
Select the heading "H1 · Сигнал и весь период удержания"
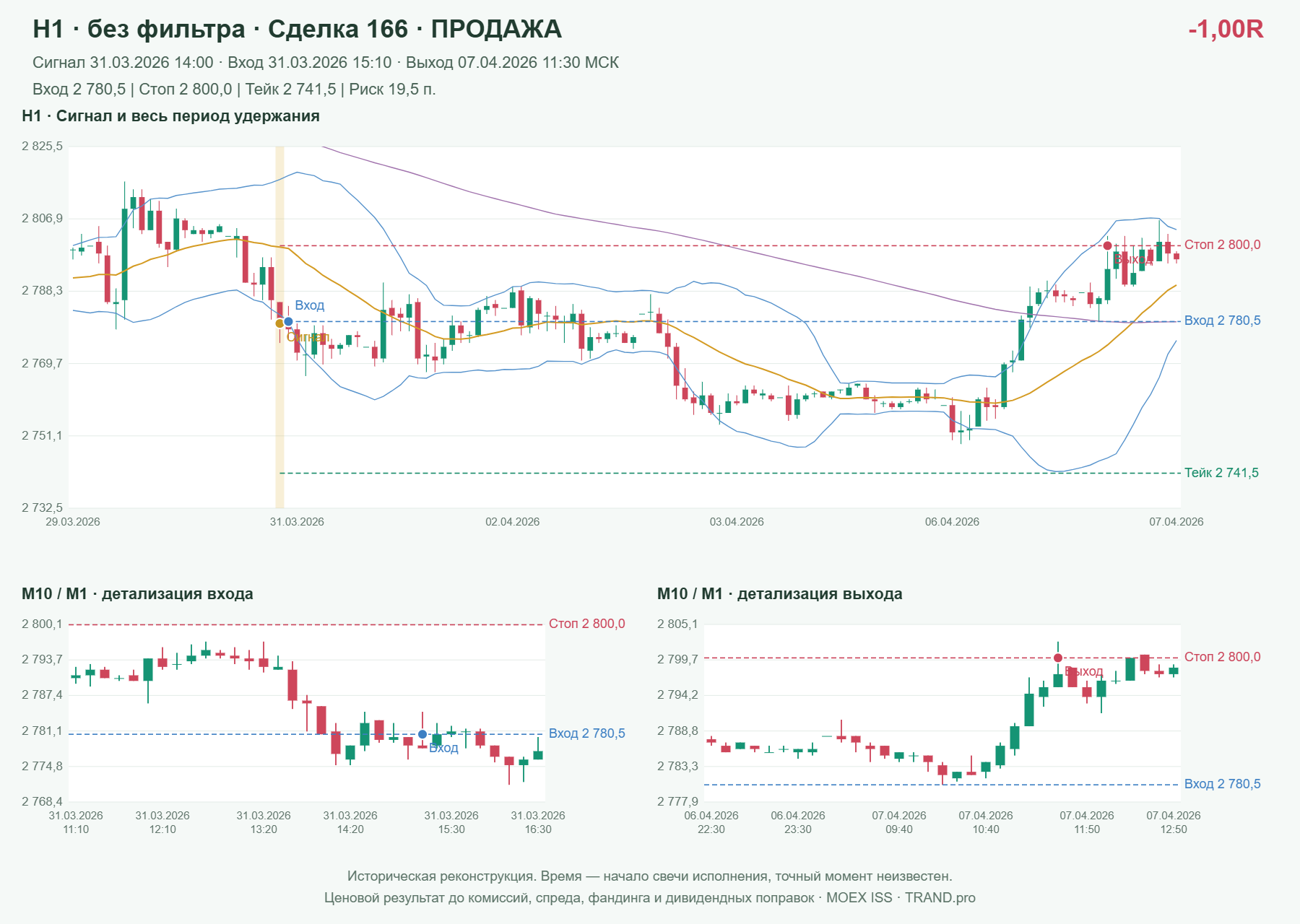tap(170, 116)
